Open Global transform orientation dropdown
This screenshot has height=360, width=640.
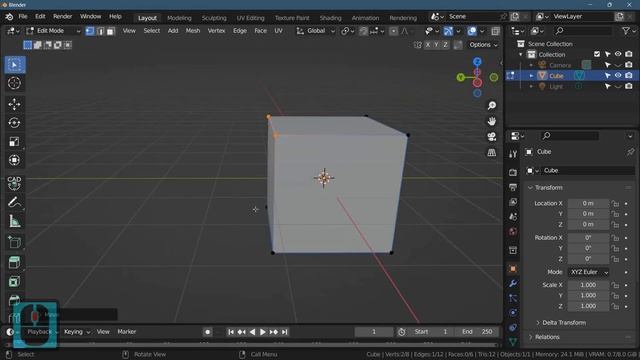tap(316, 31)
